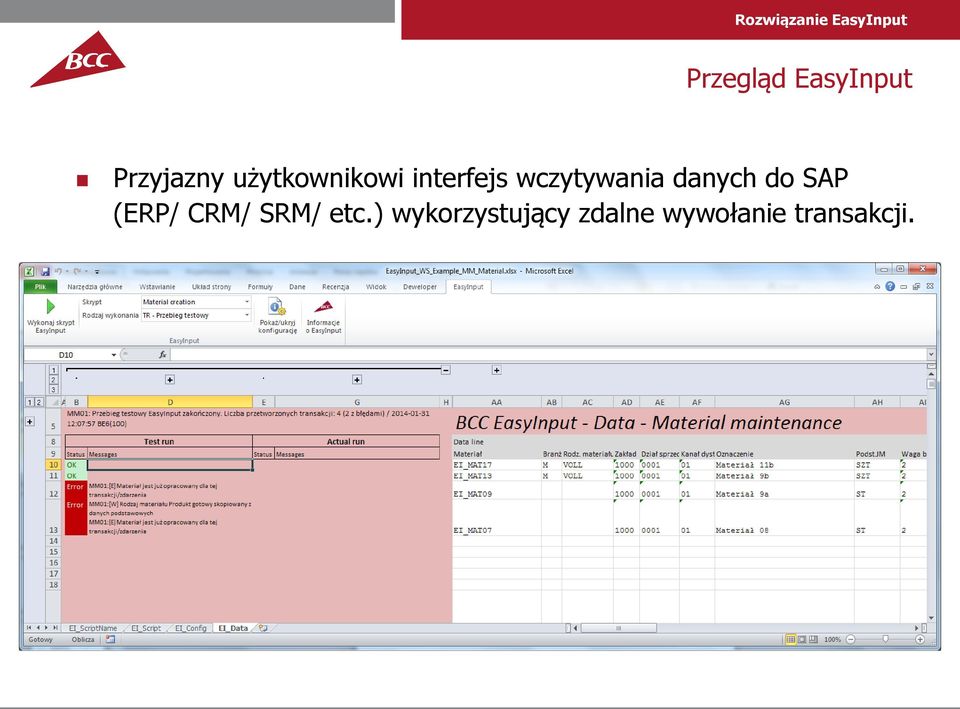Zoom out with the minus button
The image size is (960, 709).
[850, 639]
